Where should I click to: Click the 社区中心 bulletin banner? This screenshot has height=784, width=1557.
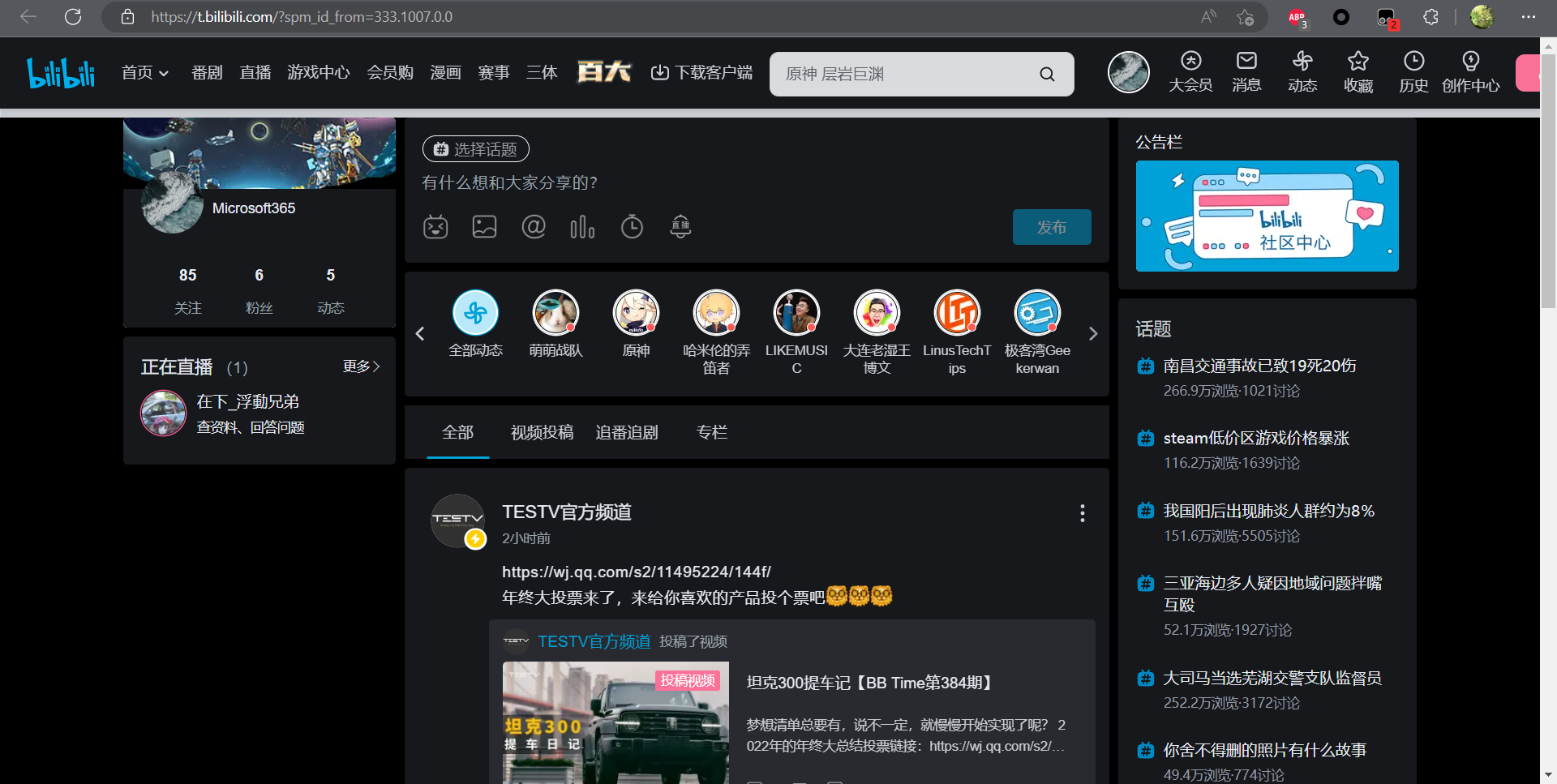click(x=1267, y=216)
